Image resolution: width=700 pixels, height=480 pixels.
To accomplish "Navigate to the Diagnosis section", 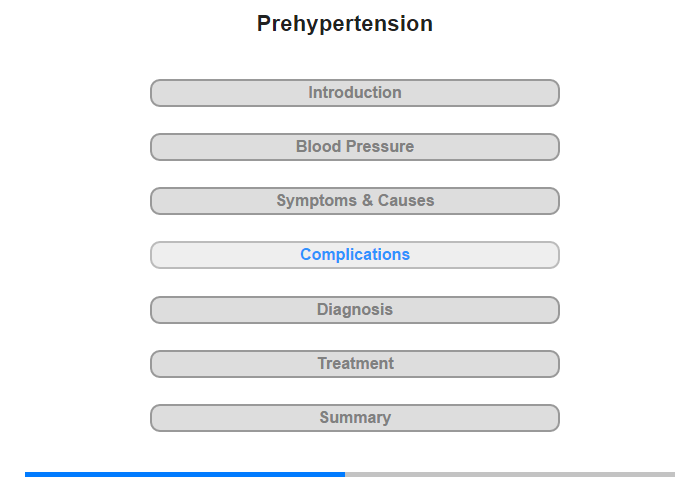I will [x=355, y=310].
